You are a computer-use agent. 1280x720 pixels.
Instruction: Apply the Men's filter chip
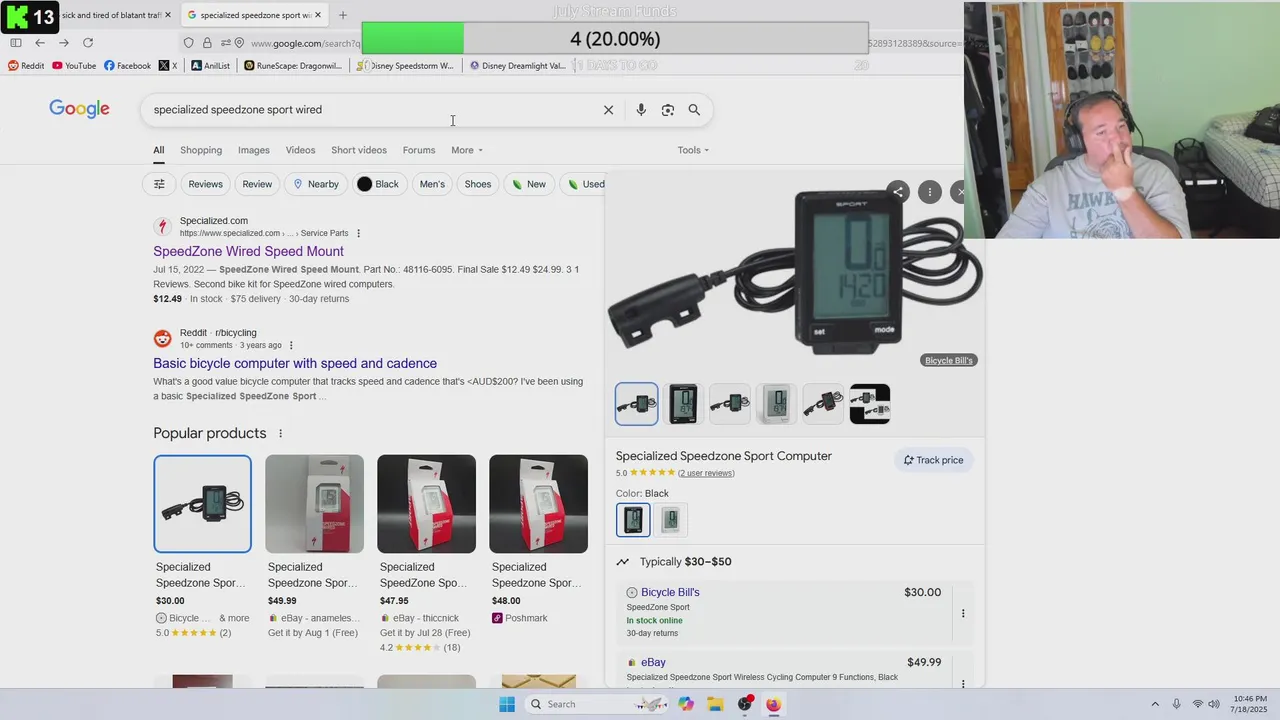pyautogui.click(x=432, y=184)
